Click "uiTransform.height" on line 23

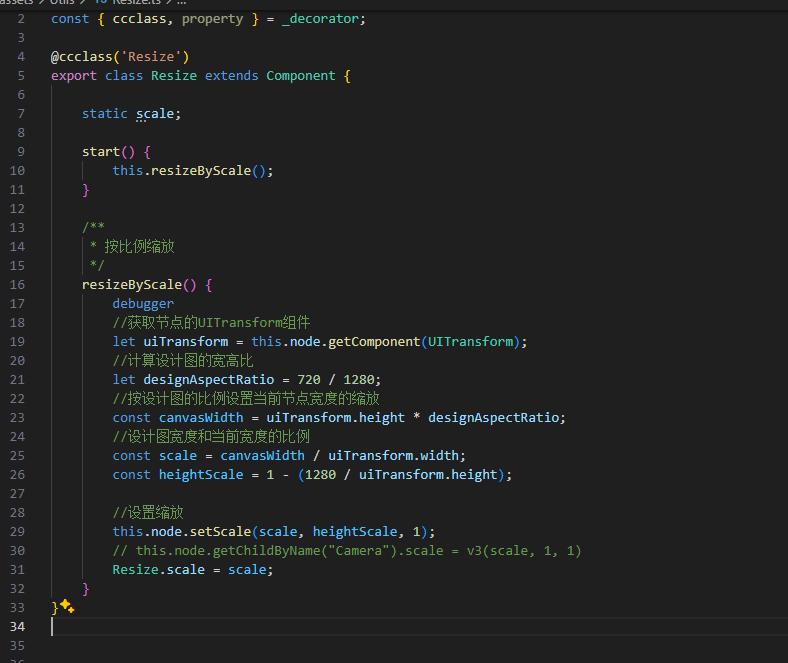pyautogui.click(x=335, y=418)
